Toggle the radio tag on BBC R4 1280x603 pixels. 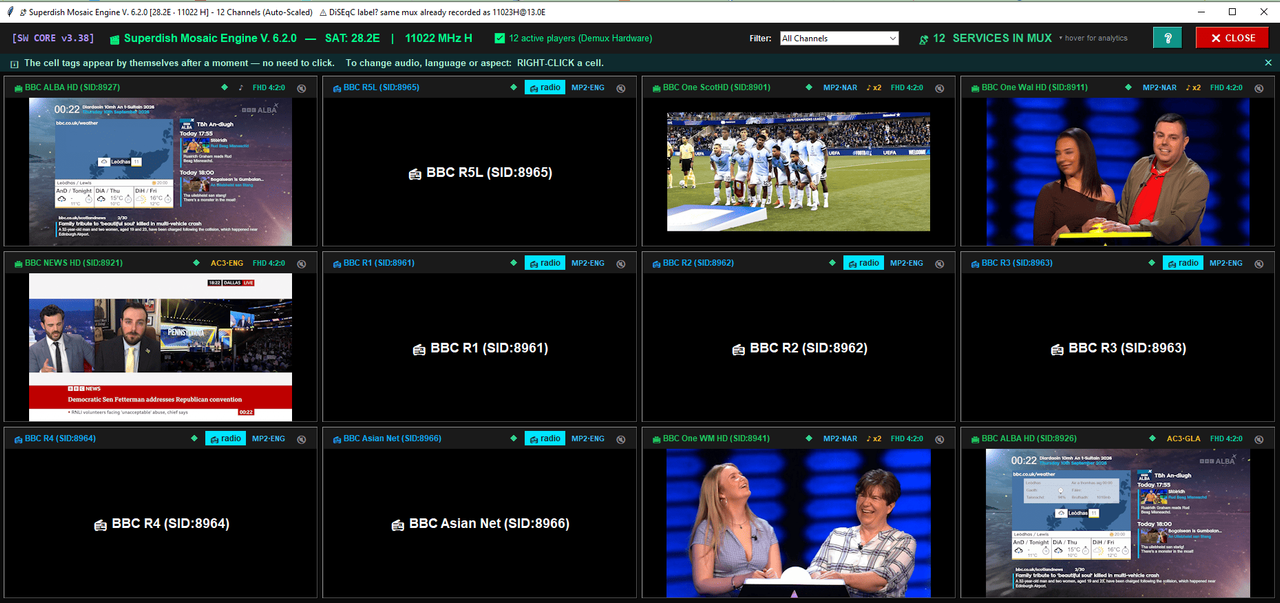click(226, 439)
